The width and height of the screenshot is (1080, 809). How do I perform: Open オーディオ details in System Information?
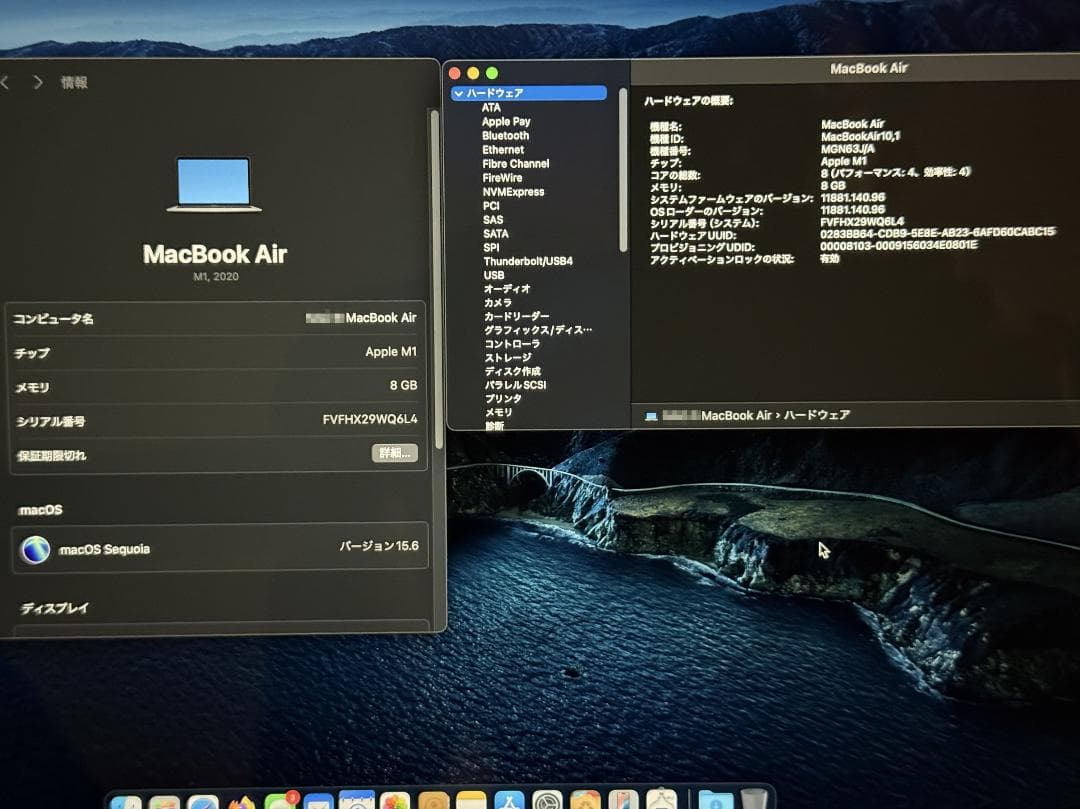click(506, 289)
